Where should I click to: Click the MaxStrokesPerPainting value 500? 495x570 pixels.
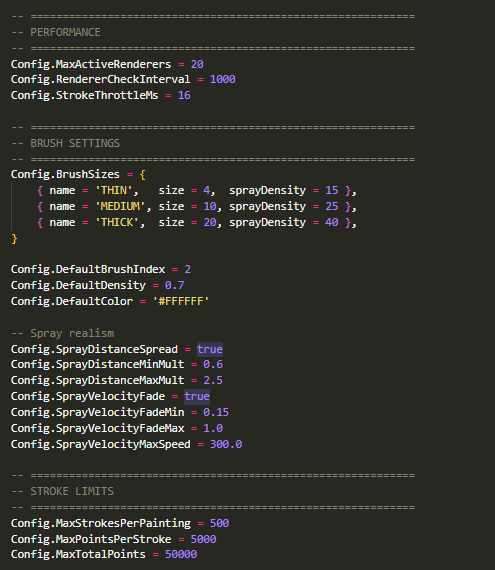219,523
